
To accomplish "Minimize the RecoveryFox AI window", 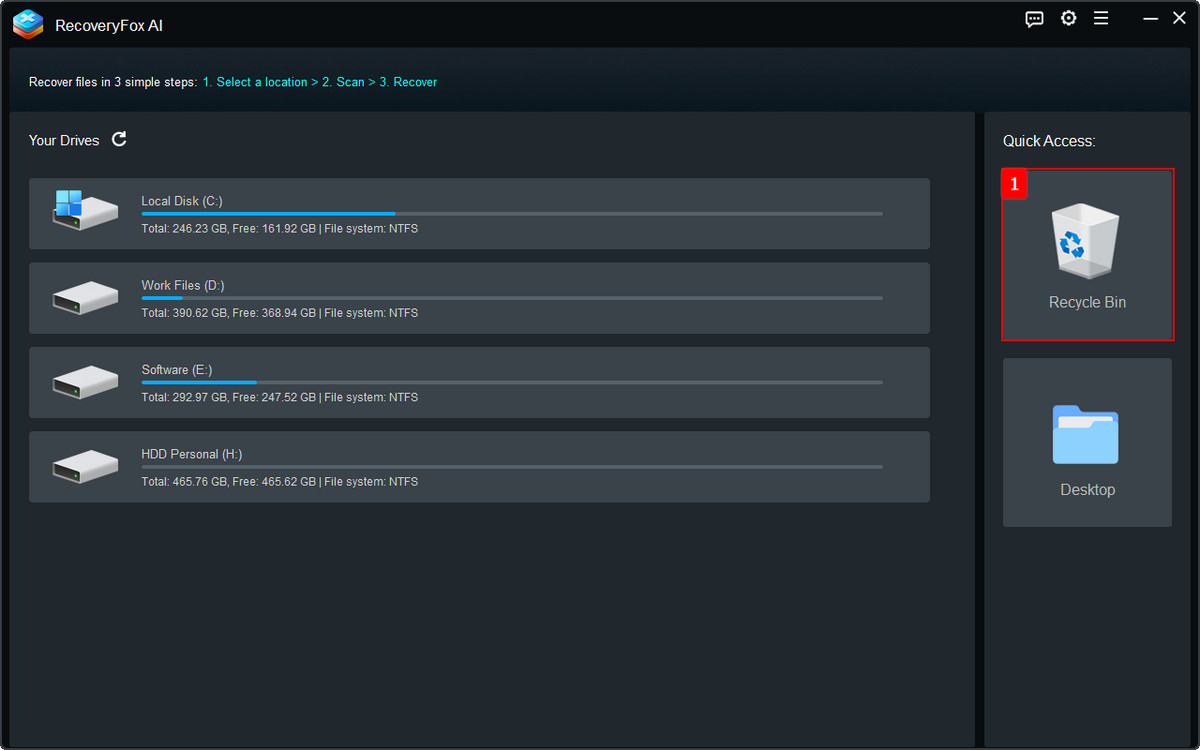I will click(x=1150, y=19).
